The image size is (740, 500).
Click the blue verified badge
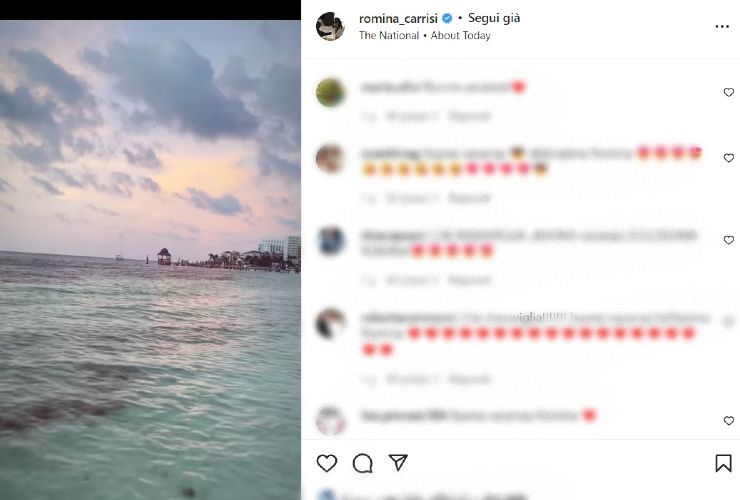[x=448, y=18]
